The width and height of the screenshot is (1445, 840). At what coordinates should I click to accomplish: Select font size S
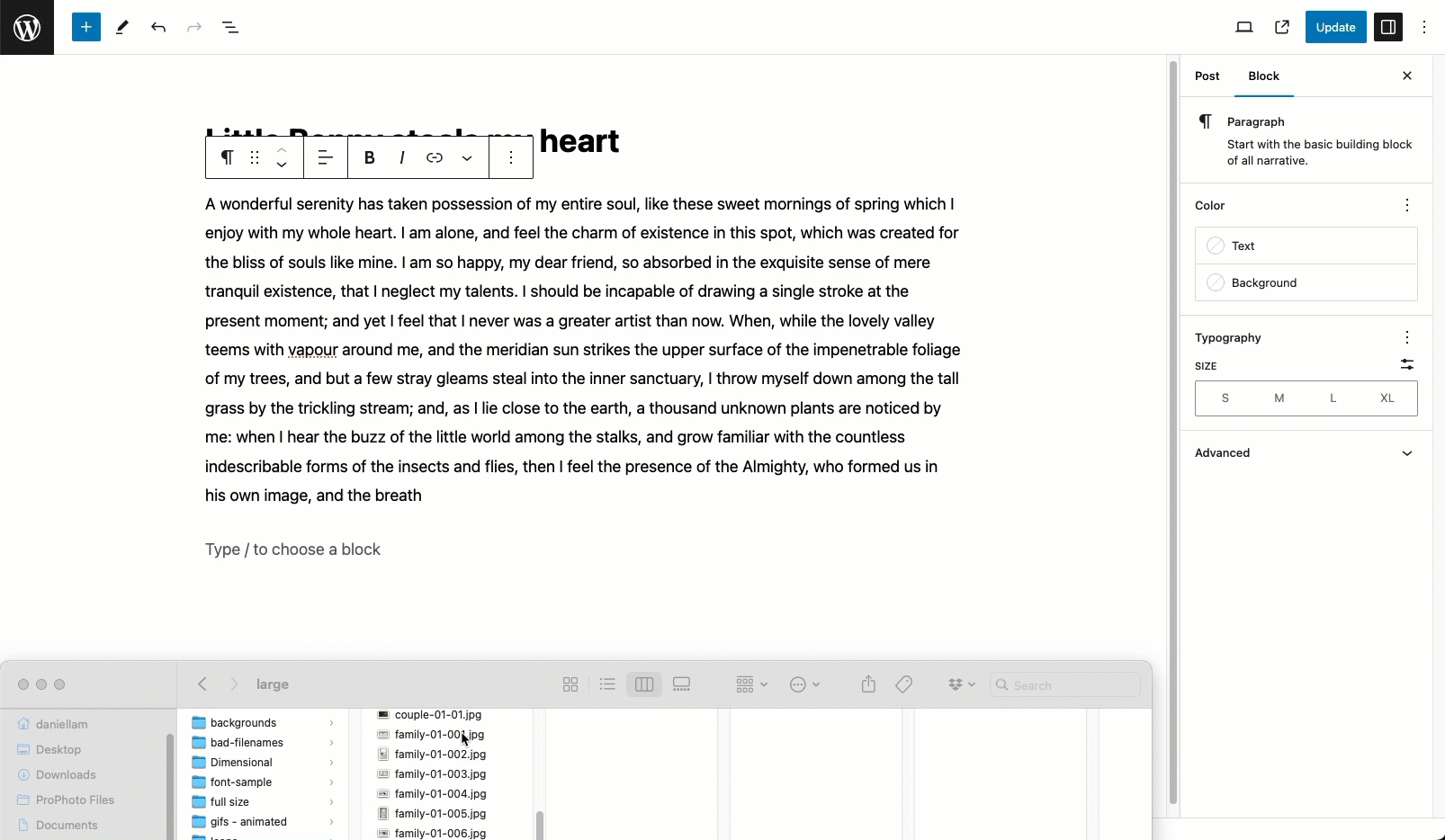pos(1225,398)
